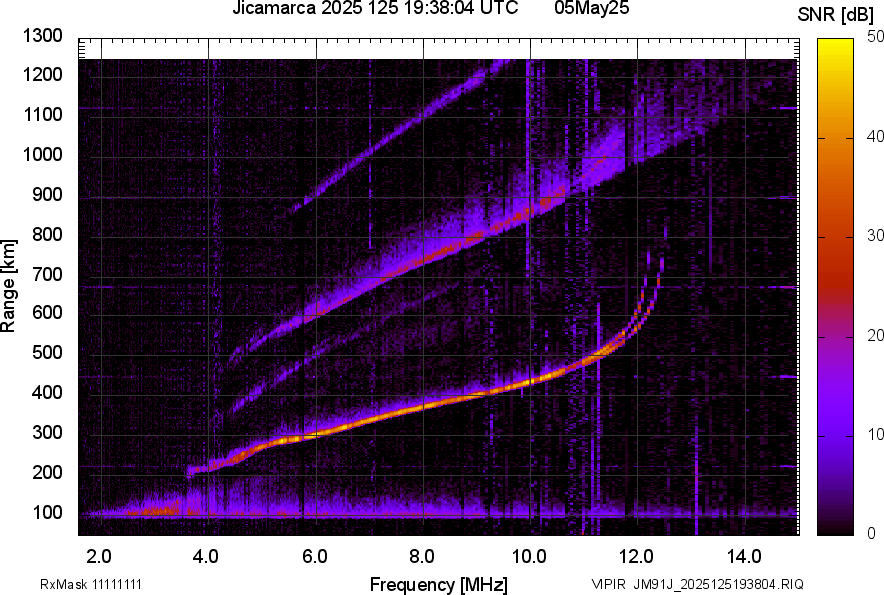Click the 'VIPIR' footer label

(x=608, y=584)
